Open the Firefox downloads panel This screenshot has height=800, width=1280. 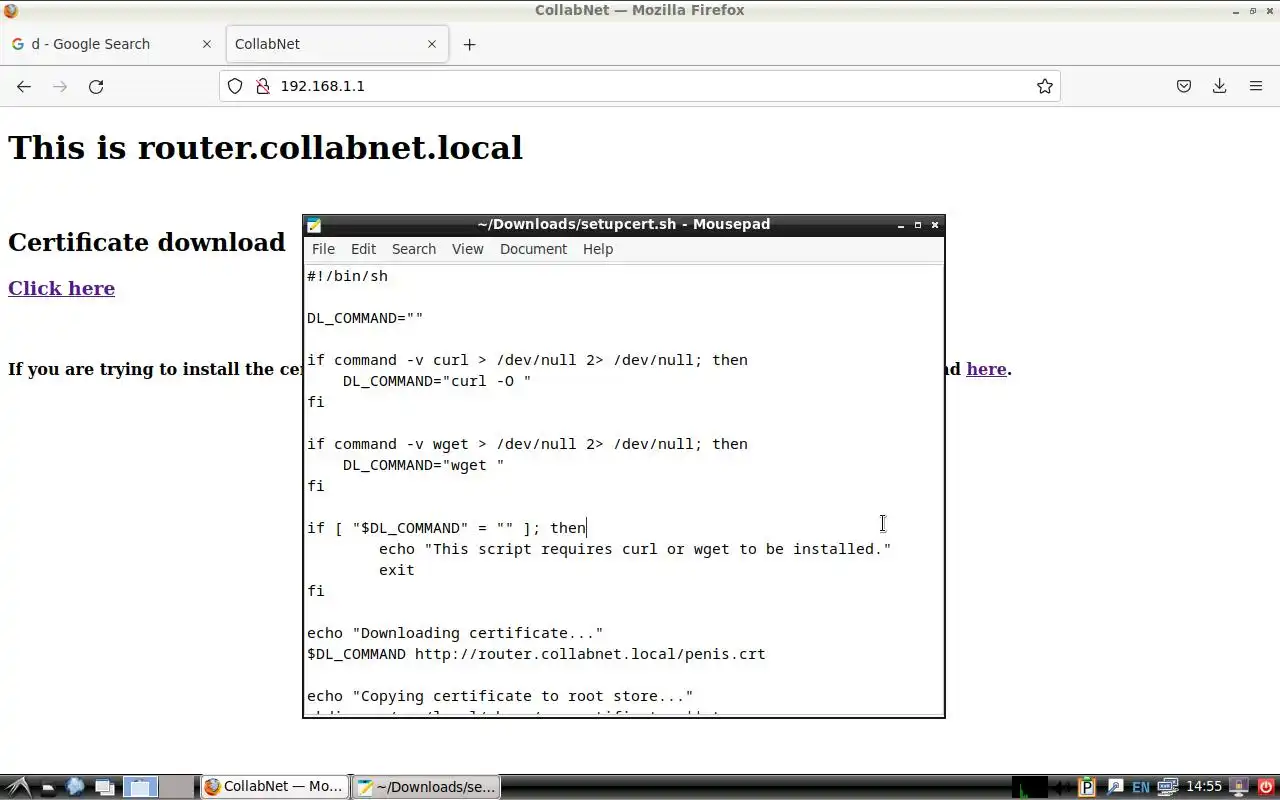click(1220, 86)
